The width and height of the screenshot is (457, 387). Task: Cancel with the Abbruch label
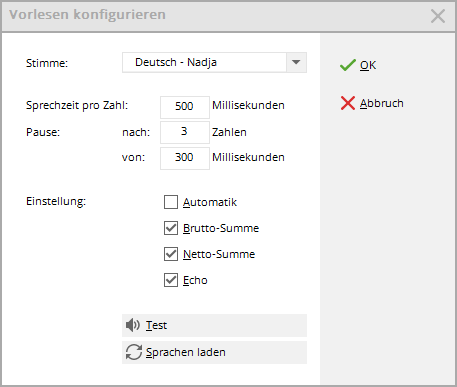(382, 103)
